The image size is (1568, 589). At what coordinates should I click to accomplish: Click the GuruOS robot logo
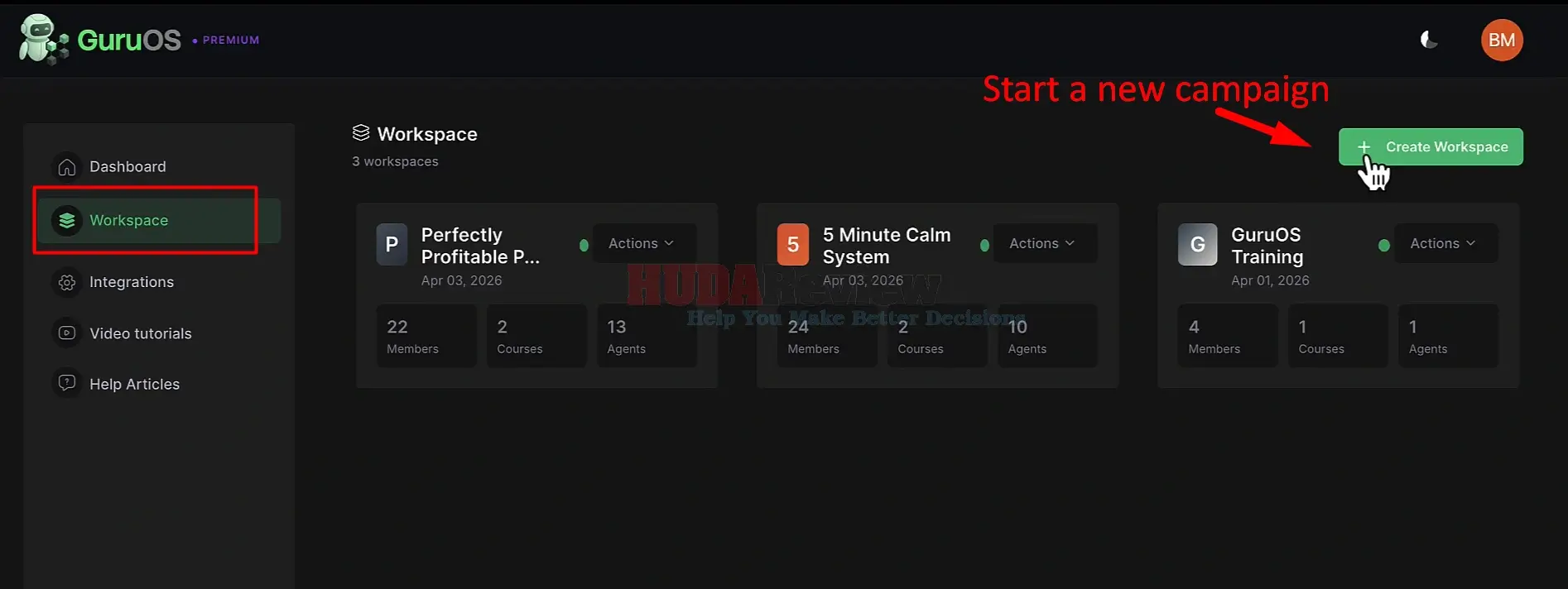pyautogui.click(x=43, y=40)
